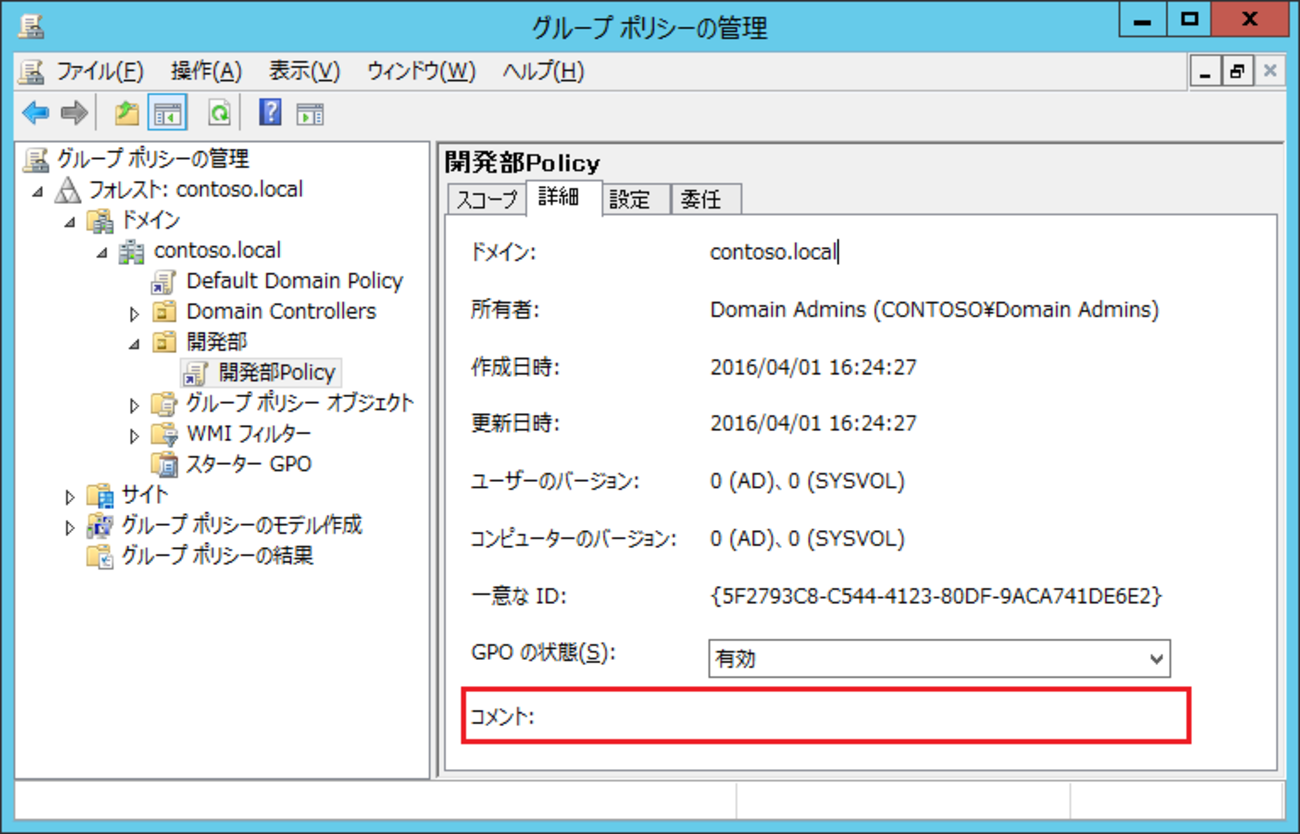Open the GPO の状態 dropdown showing 有効

coord(939,659)
